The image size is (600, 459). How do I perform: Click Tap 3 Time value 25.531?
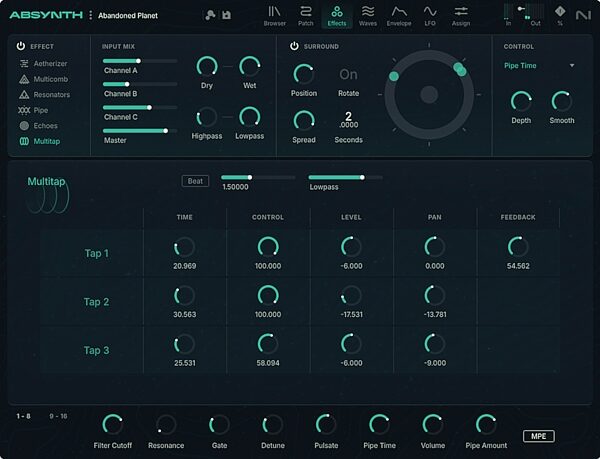184,363
